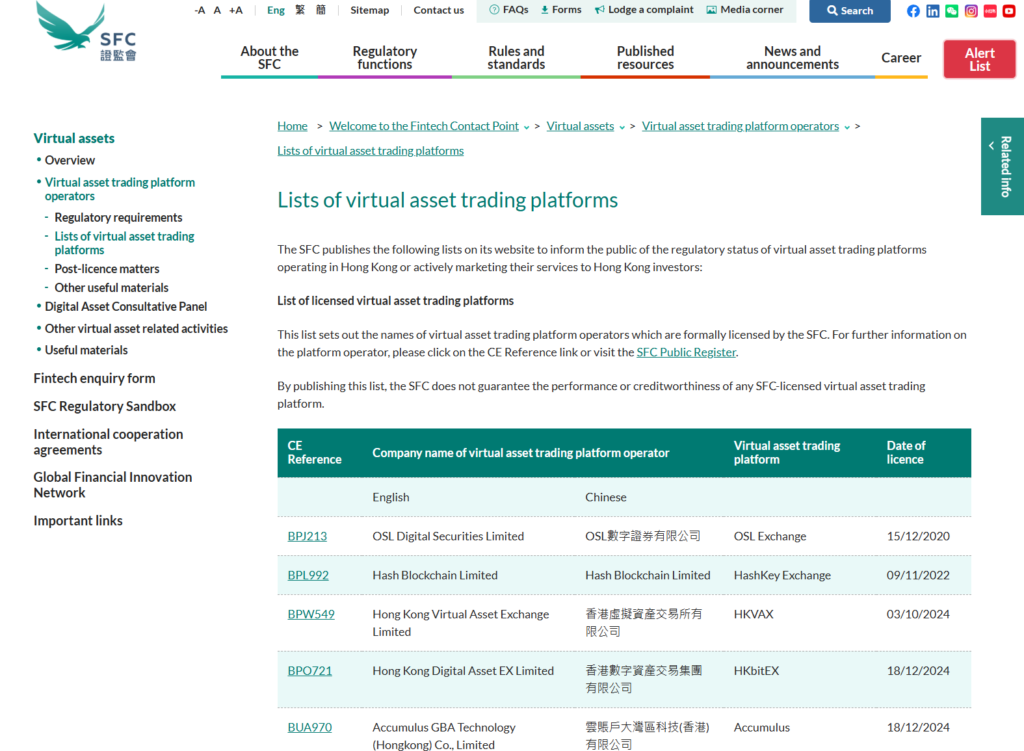Select Regulatory requirements in the sidebar
Screen dimensions: 1024x751
tap(118, 217)
